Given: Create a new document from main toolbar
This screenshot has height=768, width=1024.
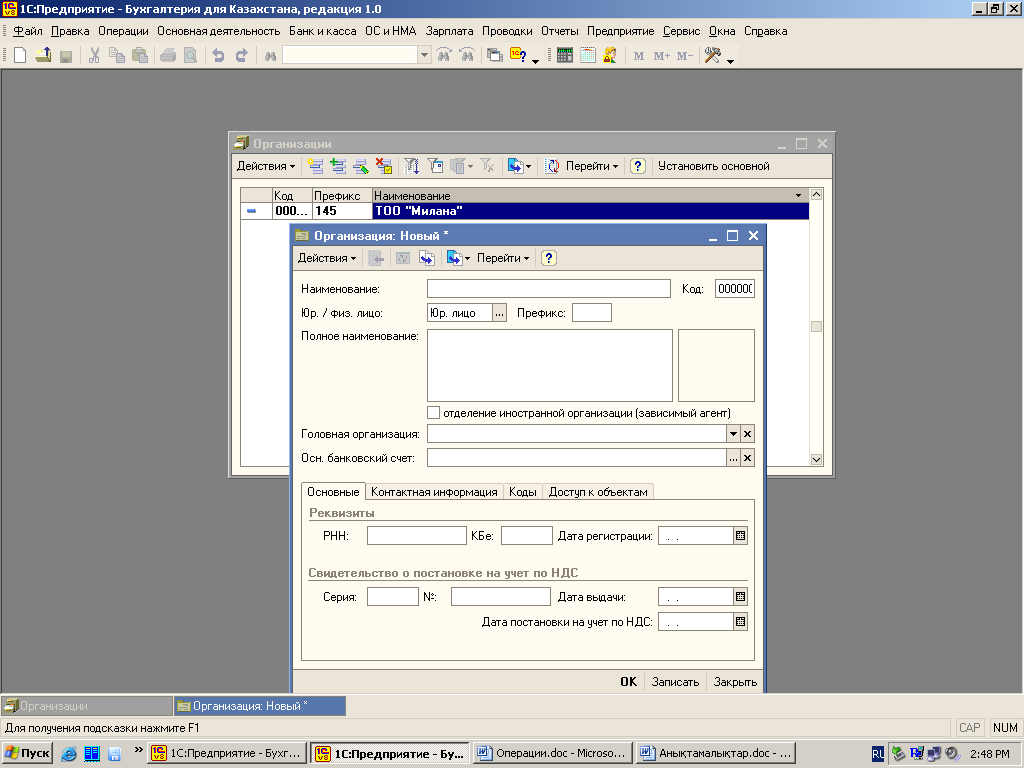Looking at the screenshot, I should tap(20, 56).
